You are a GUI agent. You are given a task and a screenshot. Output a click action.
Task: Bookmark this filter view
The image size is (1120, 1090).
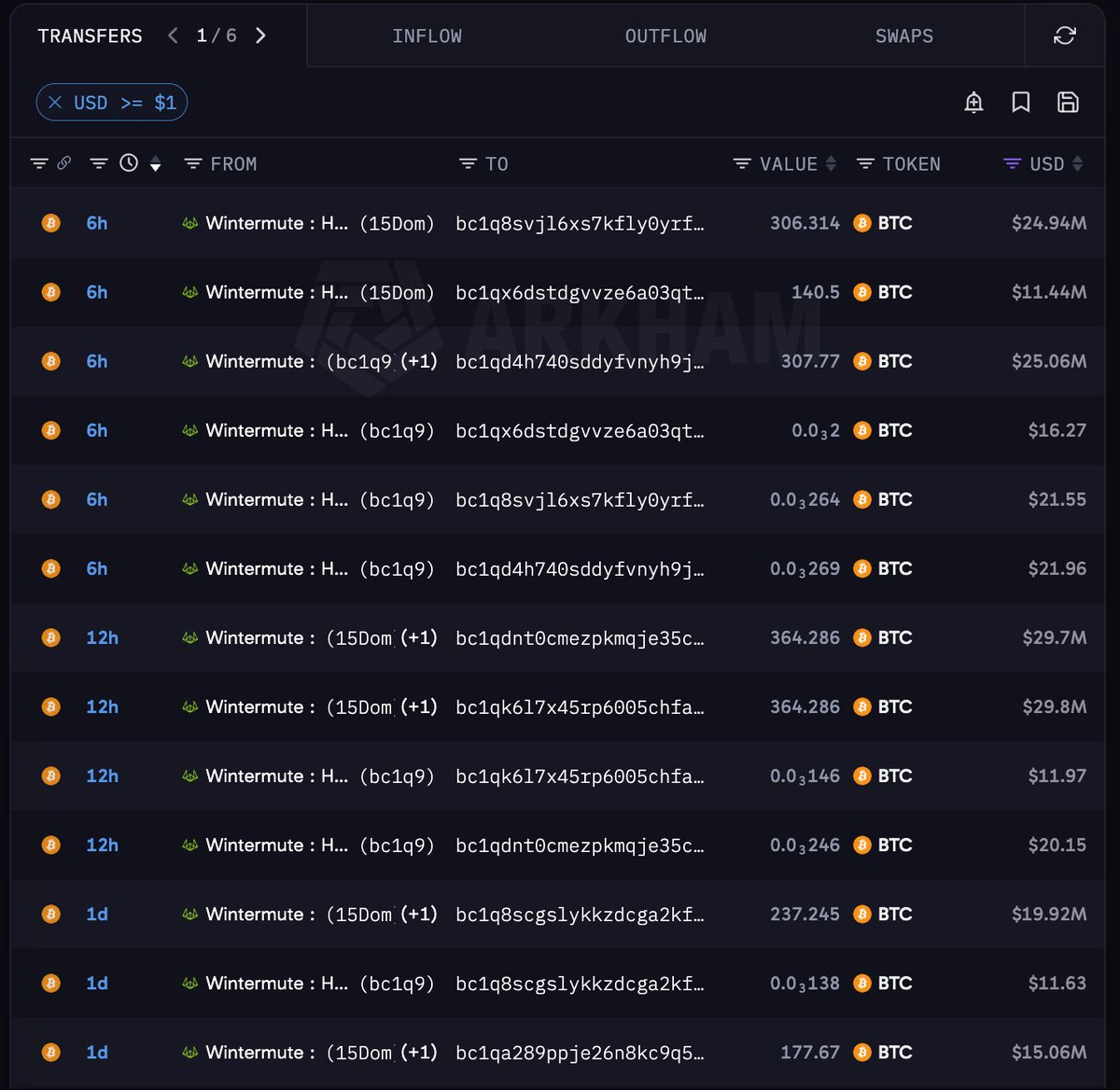1021,102
